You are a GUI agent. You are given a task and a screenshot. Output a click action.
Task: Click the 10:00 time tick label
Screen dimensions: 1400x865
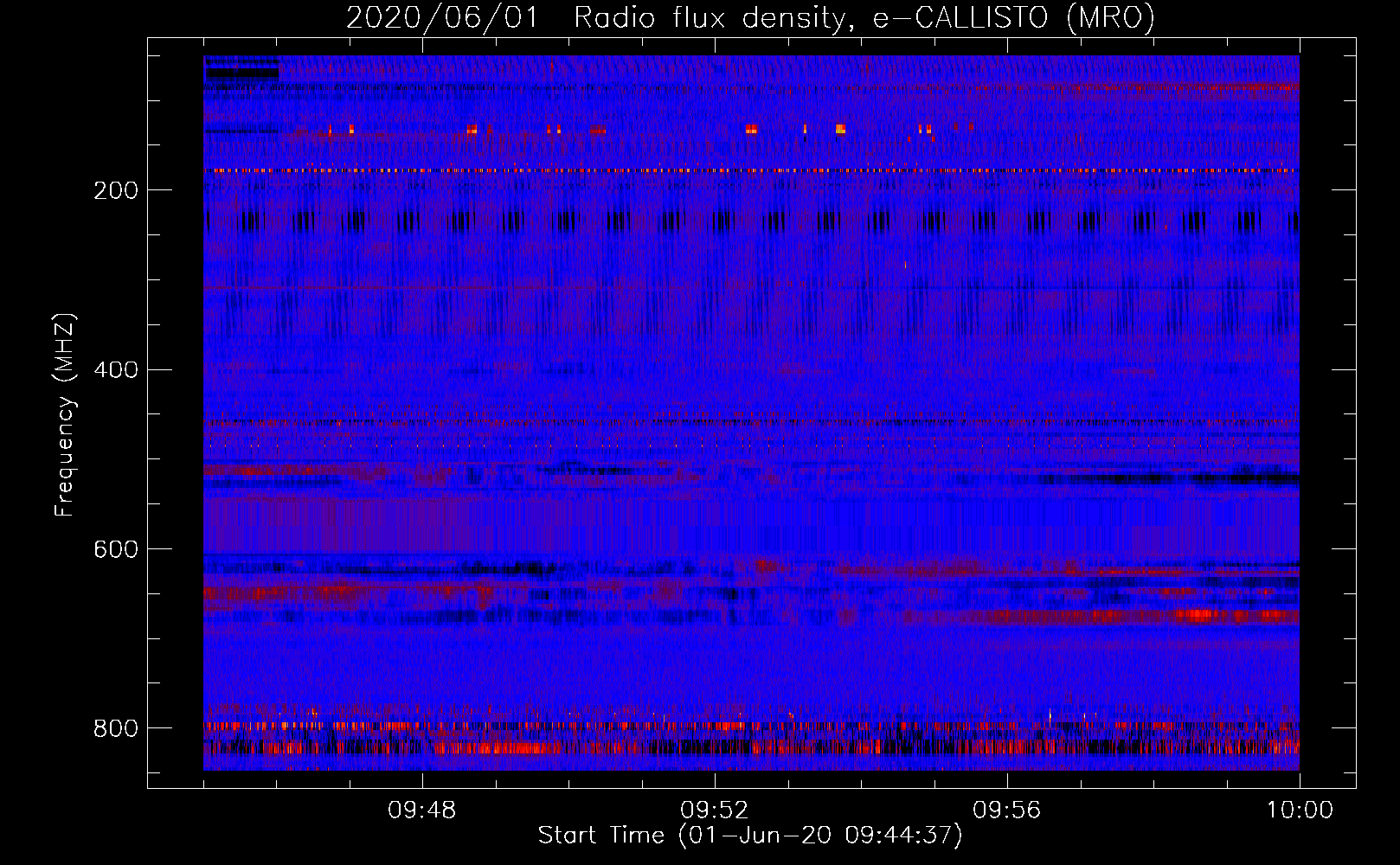tap(1300, 811)
